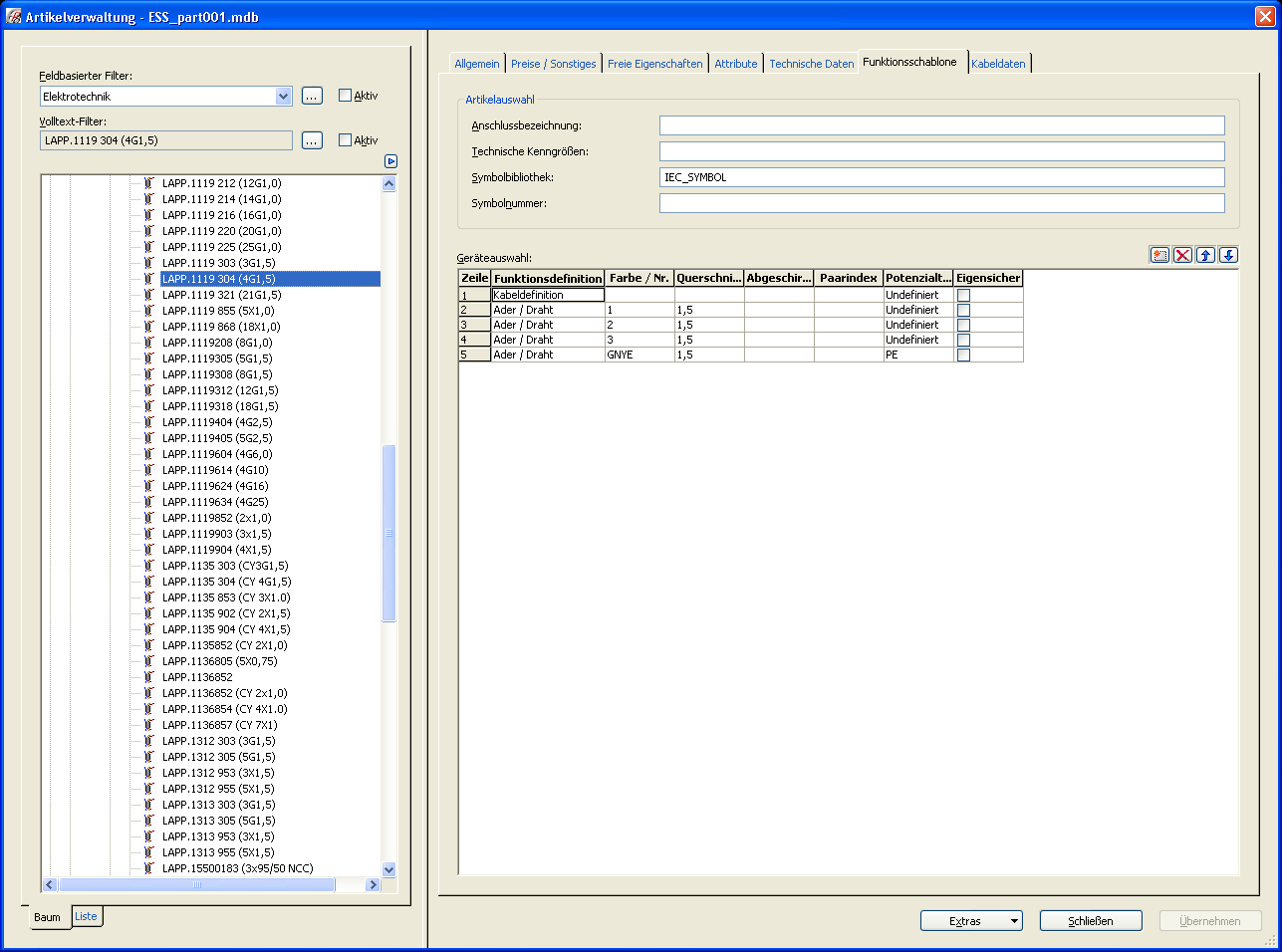This screenshot has width=1282, height=952.
Task: Open full-text filter ellipsis button
Action: click(312, 140)
